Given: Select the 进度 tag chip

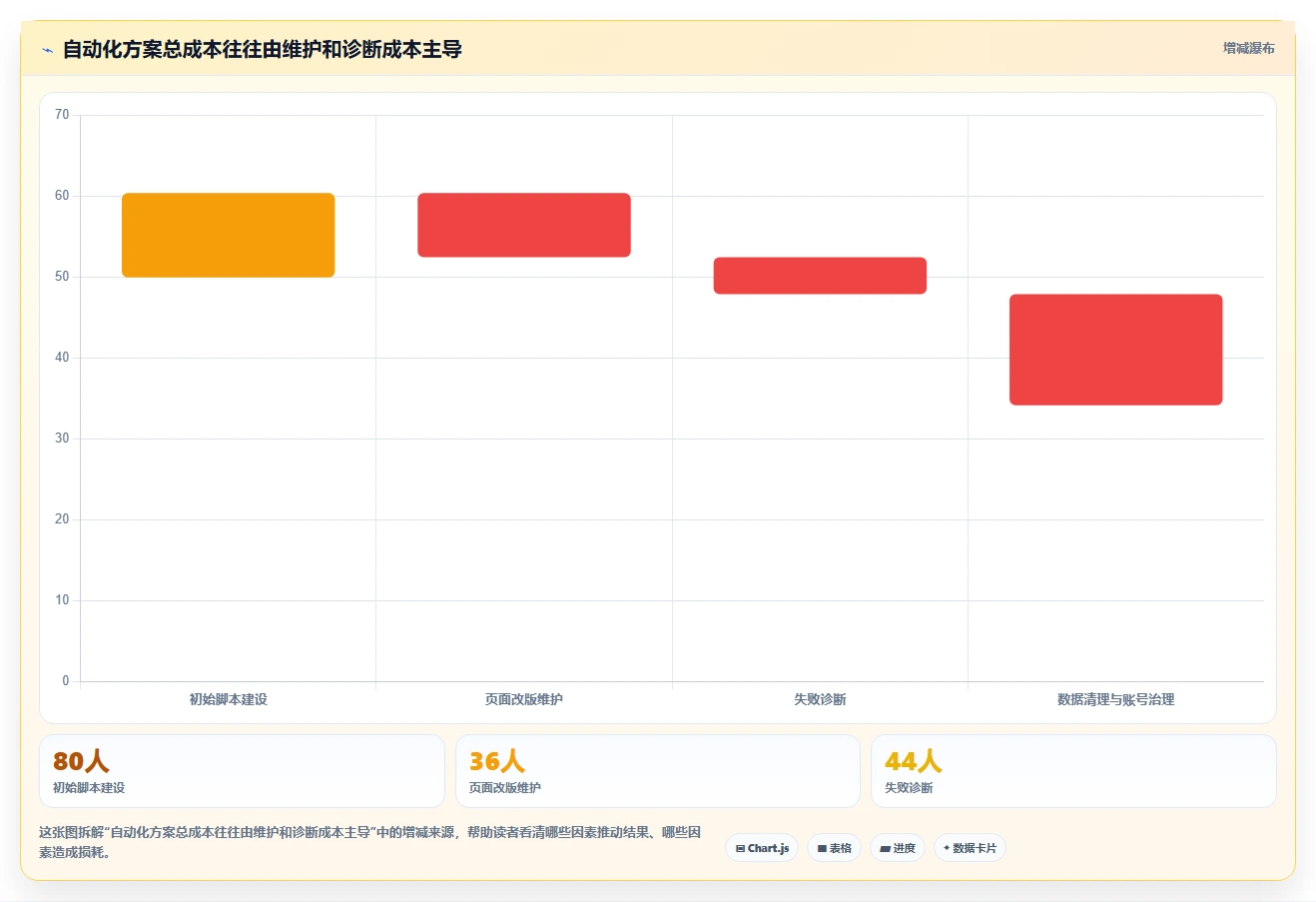Looking at the screenshot, I should click(x=898, y=848).
